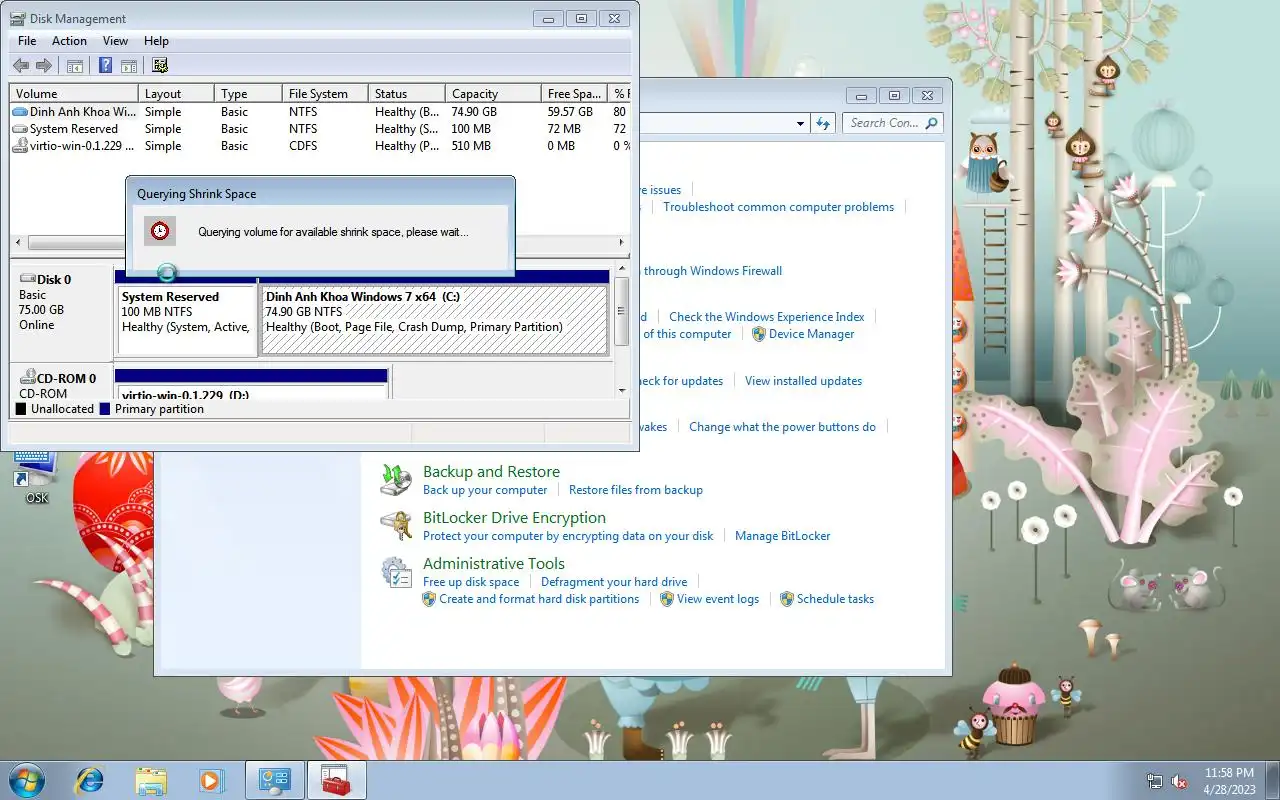Image resolution: width=1280 pixels, height=800 pixels.
Task: Open Free up disk space link
Action: tap(471, 582)
